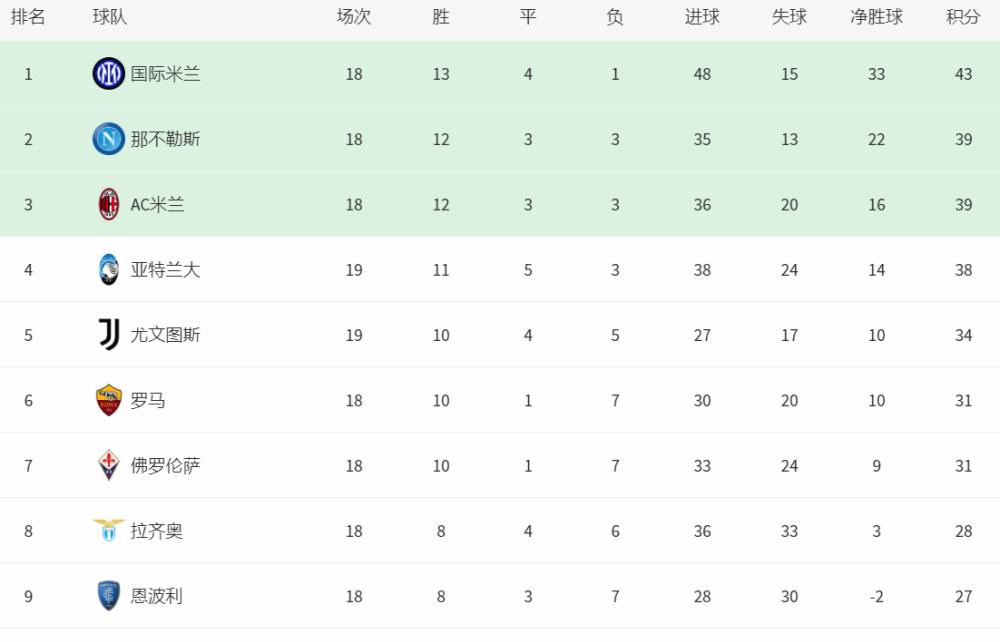Viewport: 1000px width, 642px height.
Task: Click the Napoli club logo
Action: [x=108, y=139]
